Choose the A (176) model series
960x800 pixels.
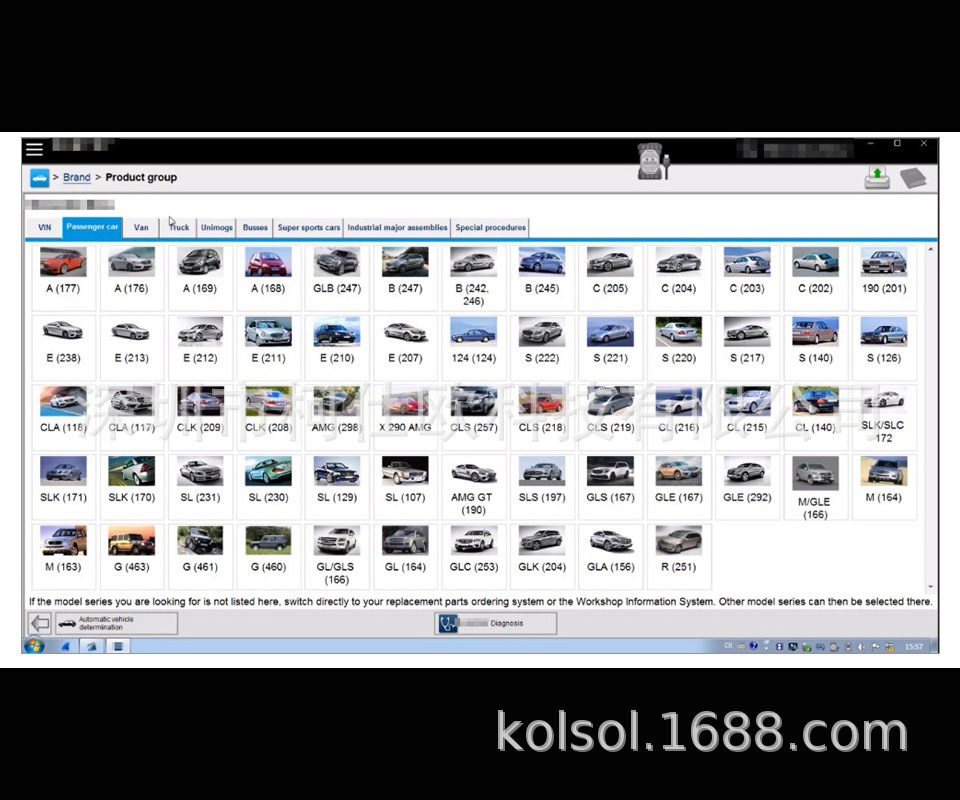point(132,277)
